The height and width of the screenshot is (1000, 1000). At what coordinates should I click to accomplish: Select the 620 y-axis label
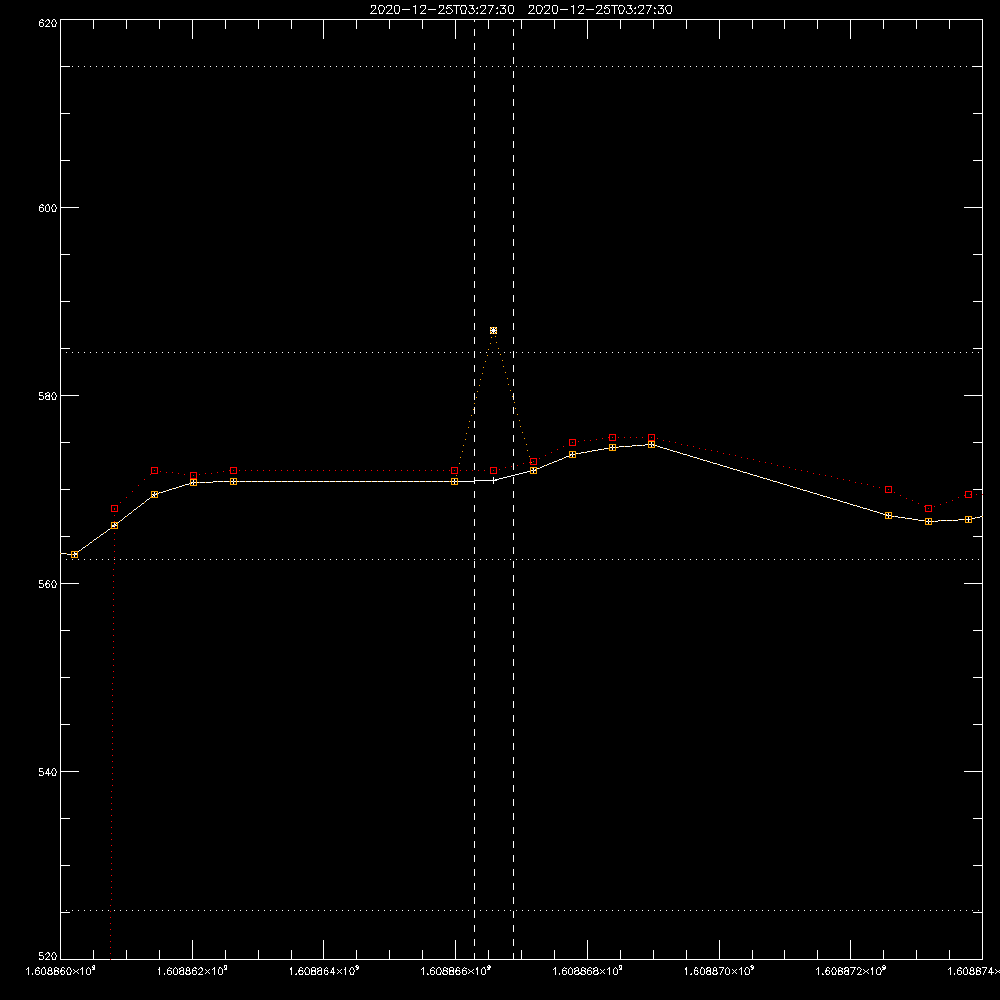(49, 24)
